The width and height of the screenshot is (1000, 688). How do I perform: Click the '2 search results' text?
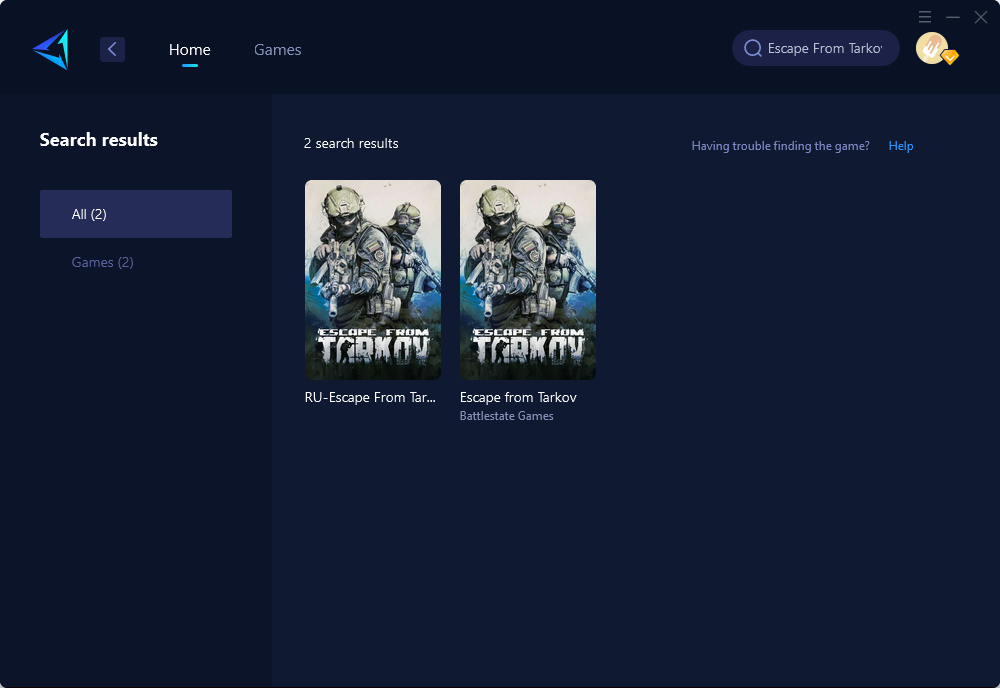351,143
